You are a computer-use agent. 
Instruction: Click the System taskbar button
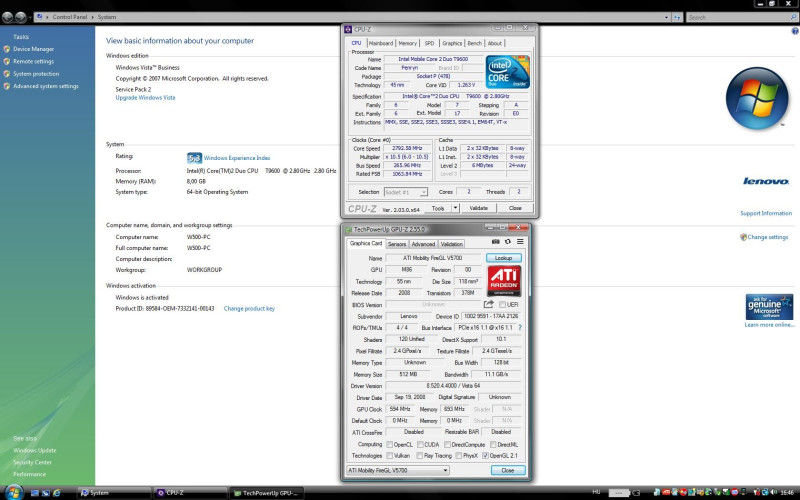click(x=114, y=493)
